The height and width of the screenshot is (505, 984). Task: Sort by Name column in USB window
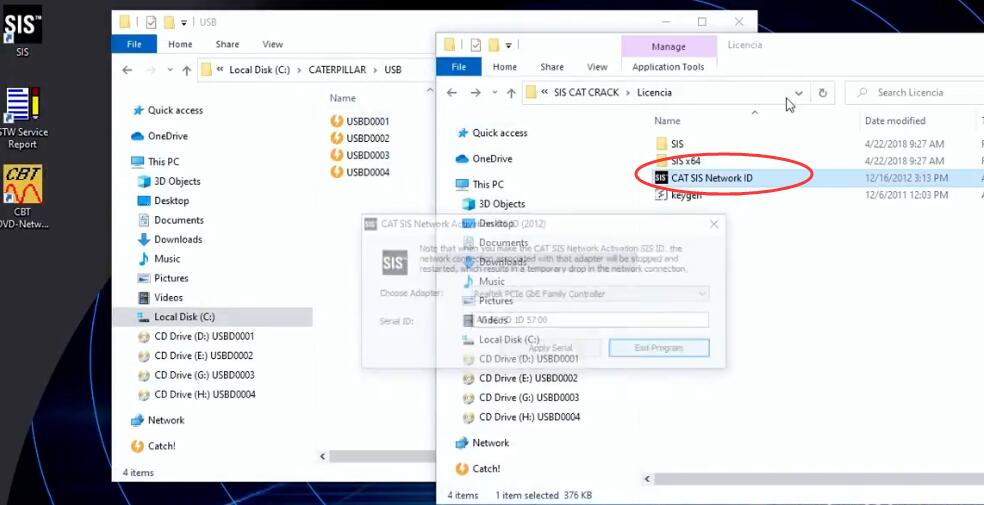(343, 98)
